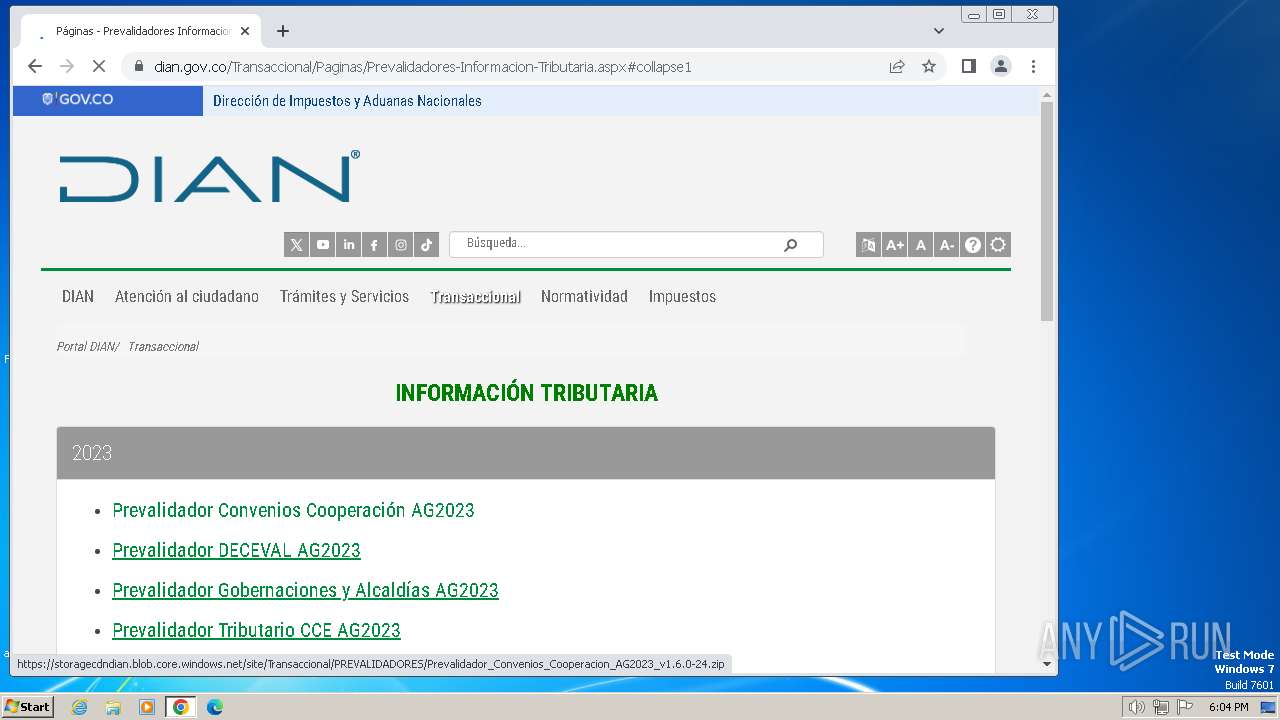Image resolution: width=1280 pixels, height=720 pixels.
Task: Click the INFORMACIÓN TRIBUTARIA heading
Action: (527, 393)
